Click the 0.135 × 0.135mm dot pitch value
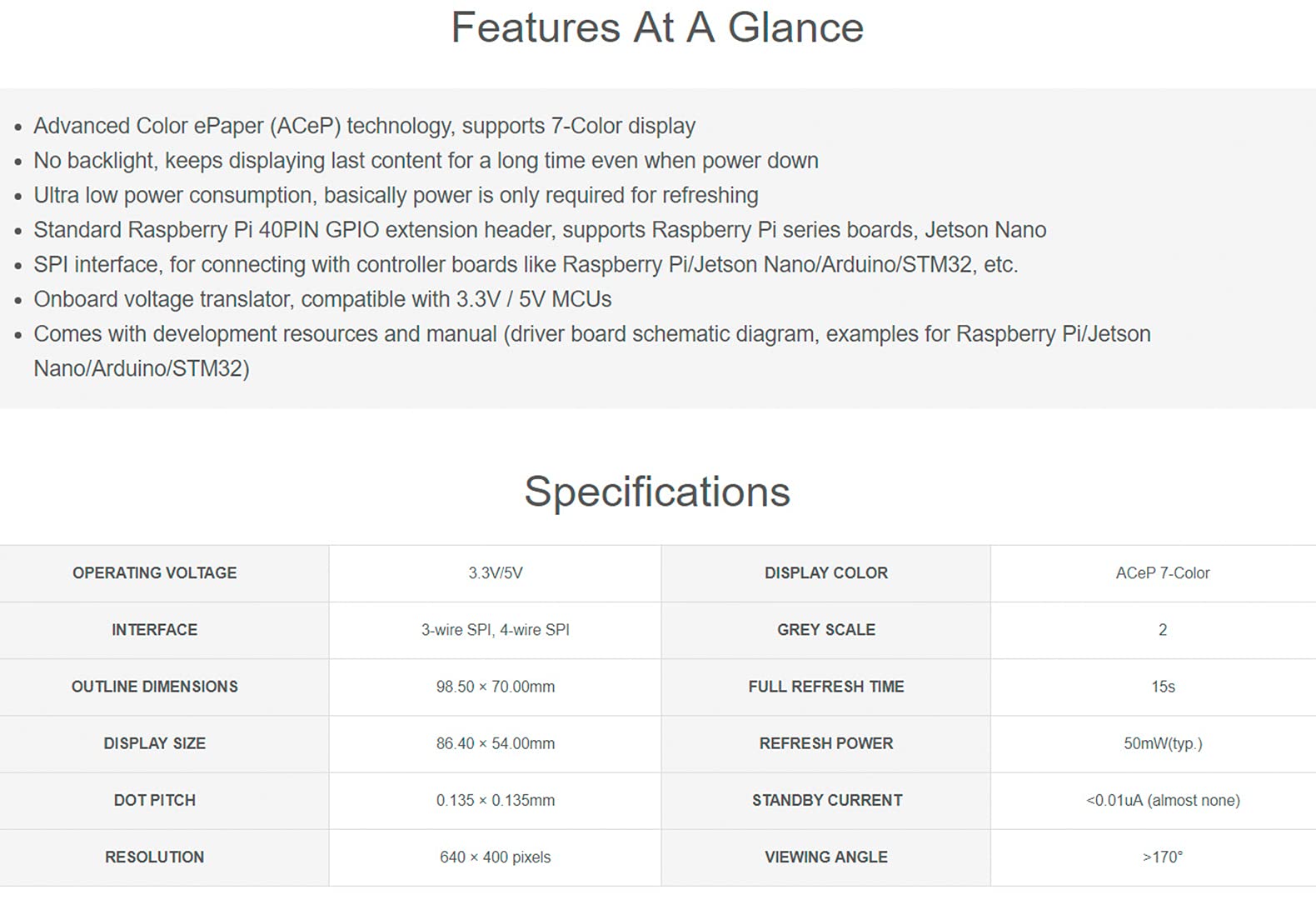 point(496,800)
